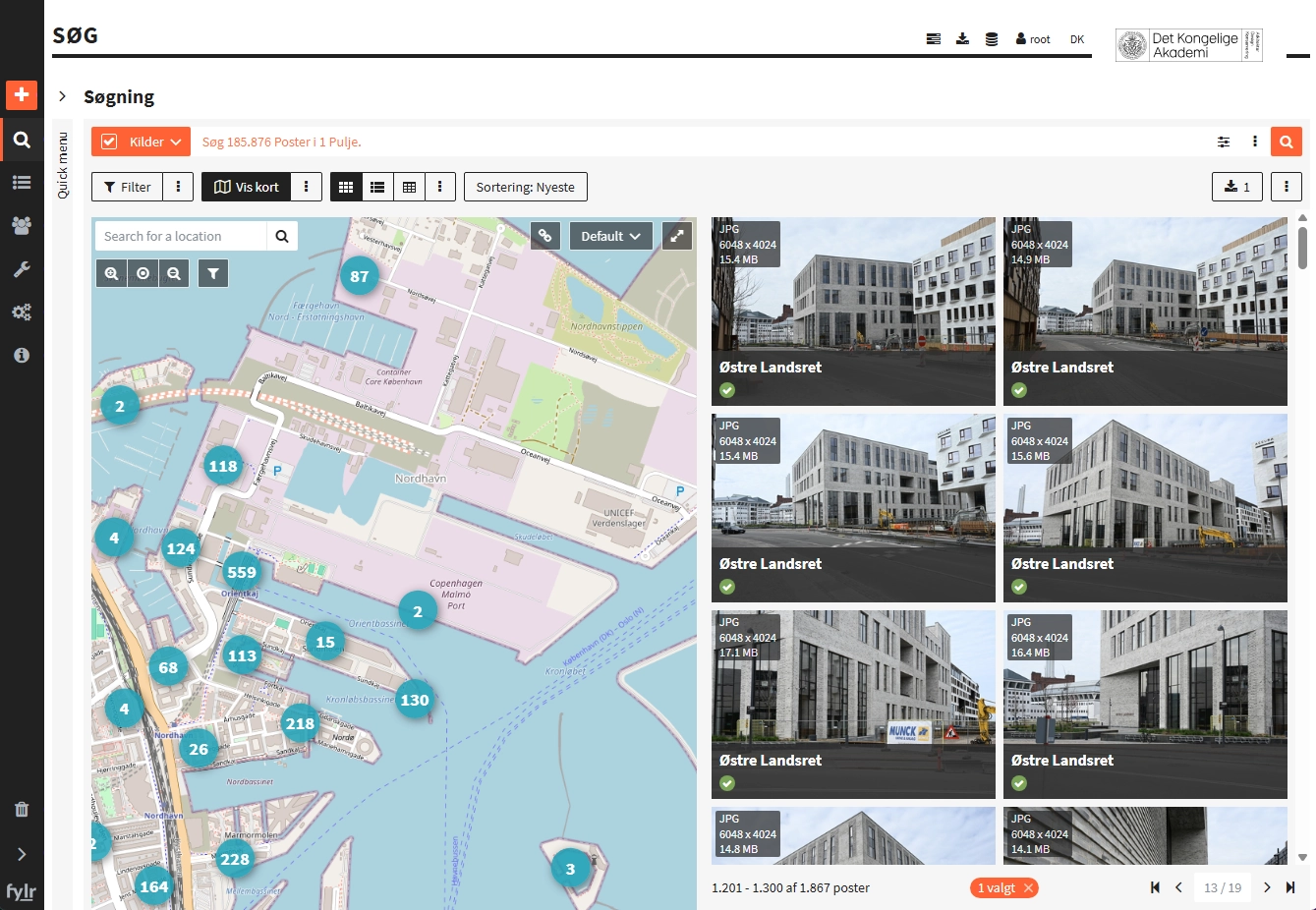Toggle the Kilder checkbox
The image size is (1316, 910).
(109, 142)
